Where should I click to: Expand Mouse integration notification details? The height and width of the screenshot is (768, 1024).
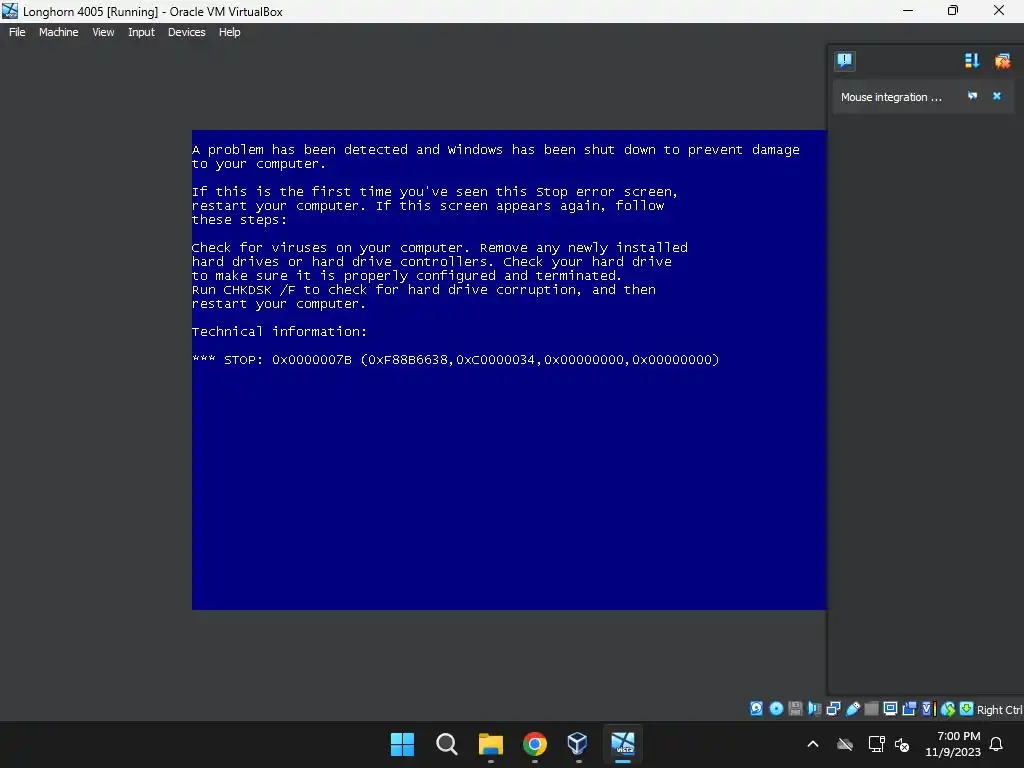pyautogui.click(x=972, y=96)
